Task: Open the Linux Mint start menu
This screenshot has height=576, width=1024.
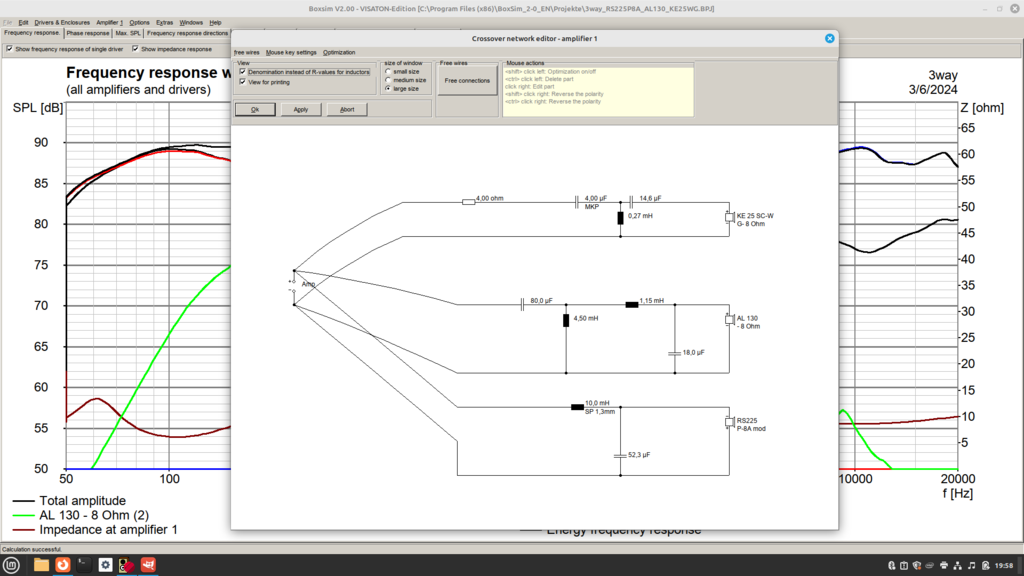Action: tap(11, 565)
